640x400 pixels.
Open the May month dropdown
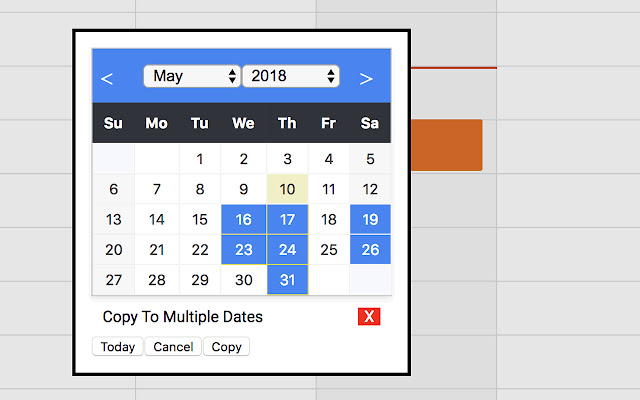point(191,76)
